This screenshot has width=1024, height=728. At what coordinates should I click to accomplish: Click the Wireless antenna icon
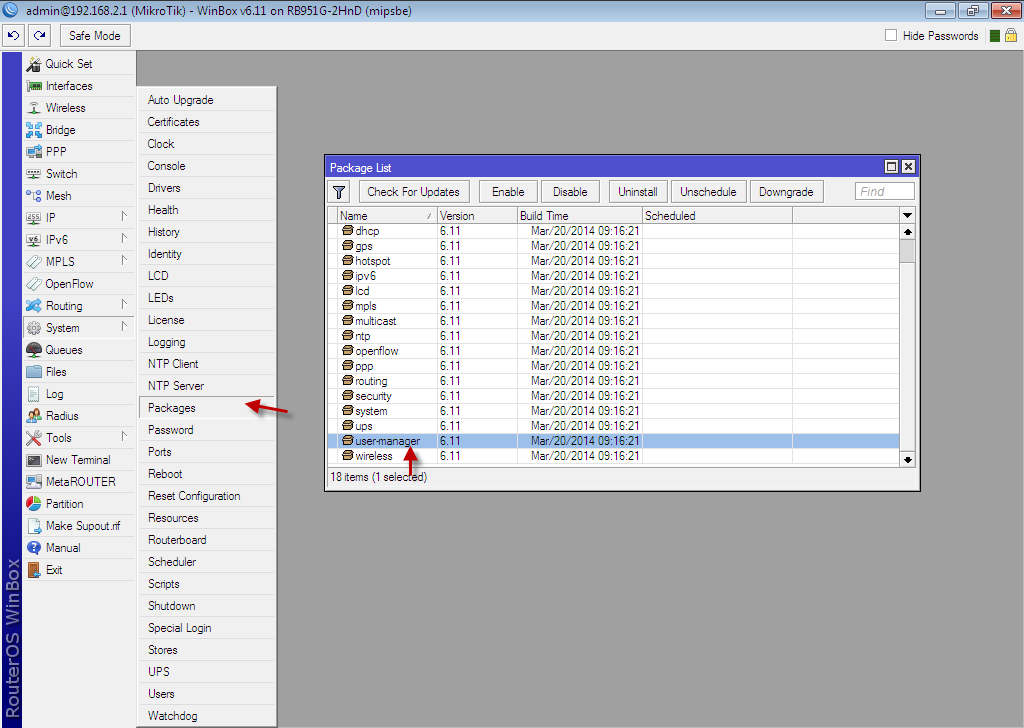click(33, 108)
